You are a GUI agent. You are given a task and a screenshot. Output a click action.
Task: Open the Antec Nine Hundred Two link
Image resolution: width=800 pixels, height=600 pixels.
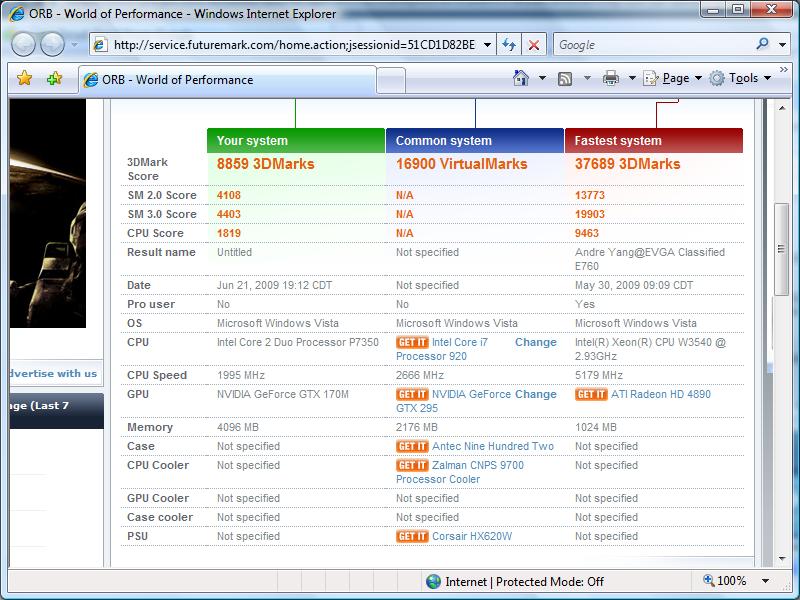[x=493, y=446]
